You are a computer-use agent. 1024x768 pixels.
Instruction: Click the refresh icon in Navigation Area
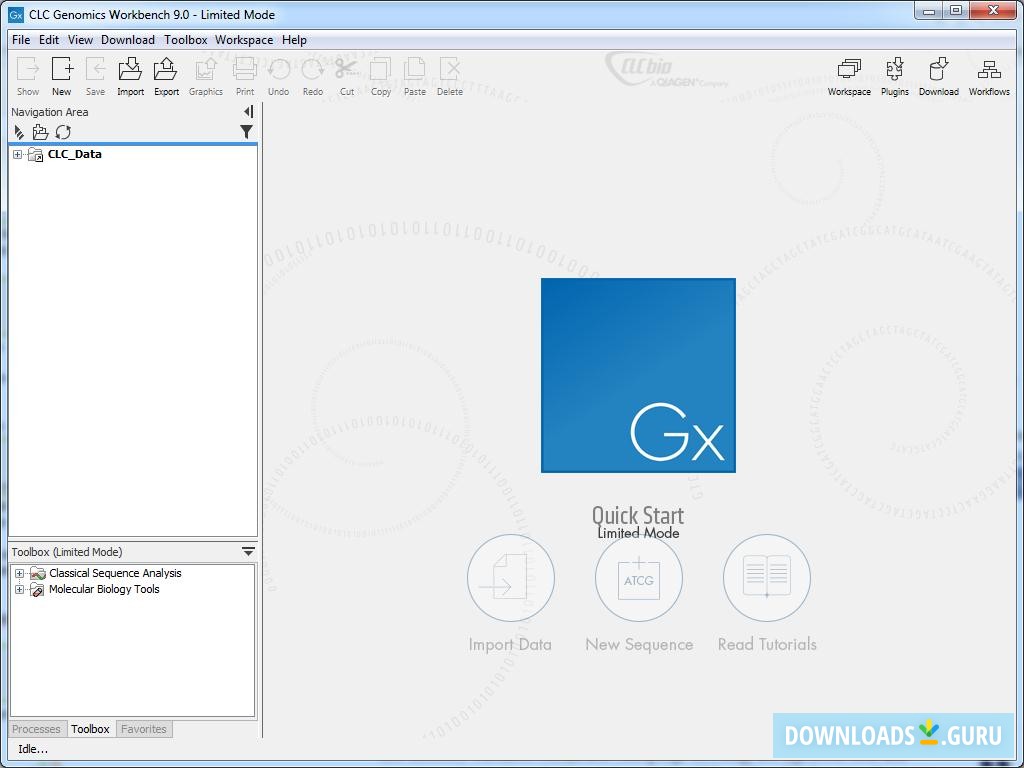point(63,132)
